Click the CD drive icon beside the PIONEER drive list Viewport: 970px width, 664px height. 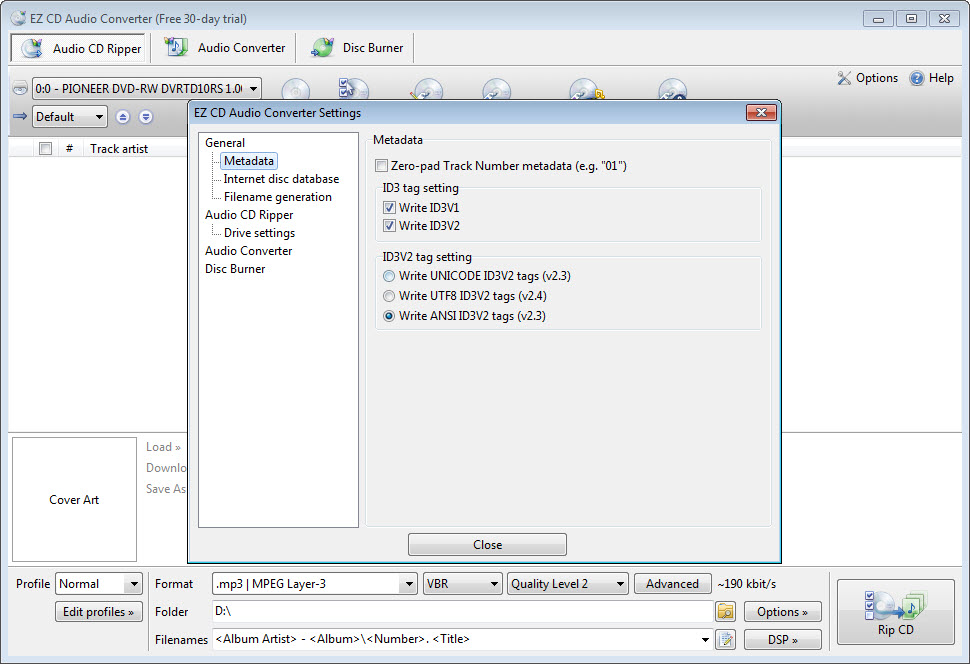tap(20, 88)
